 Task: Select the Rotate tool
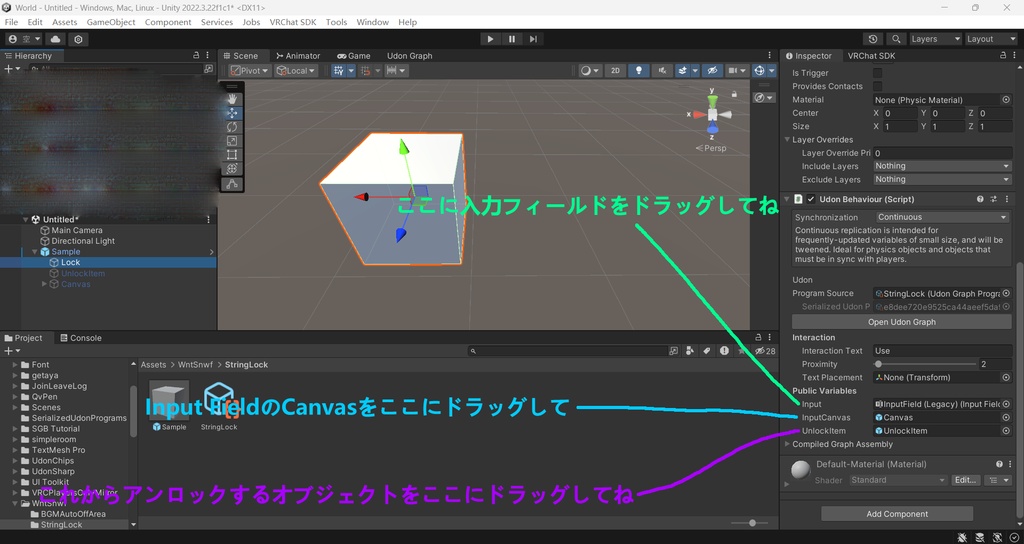point(232,127)
